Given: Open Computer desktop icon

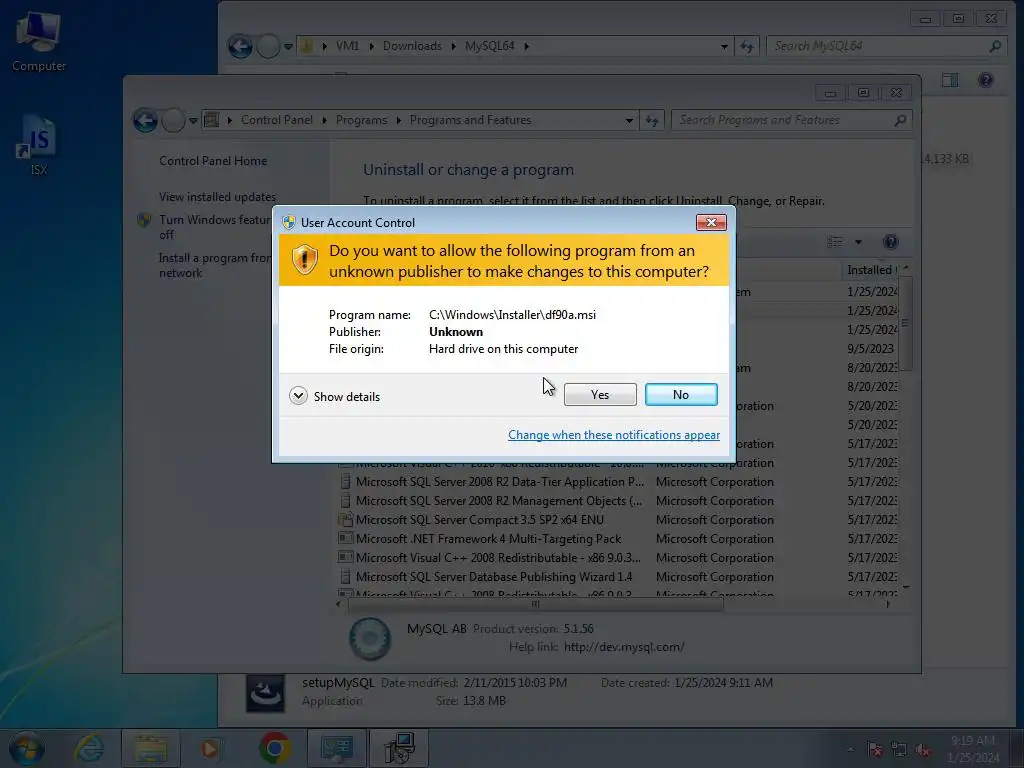Looking at the screenshot, I should coord(39,42).
